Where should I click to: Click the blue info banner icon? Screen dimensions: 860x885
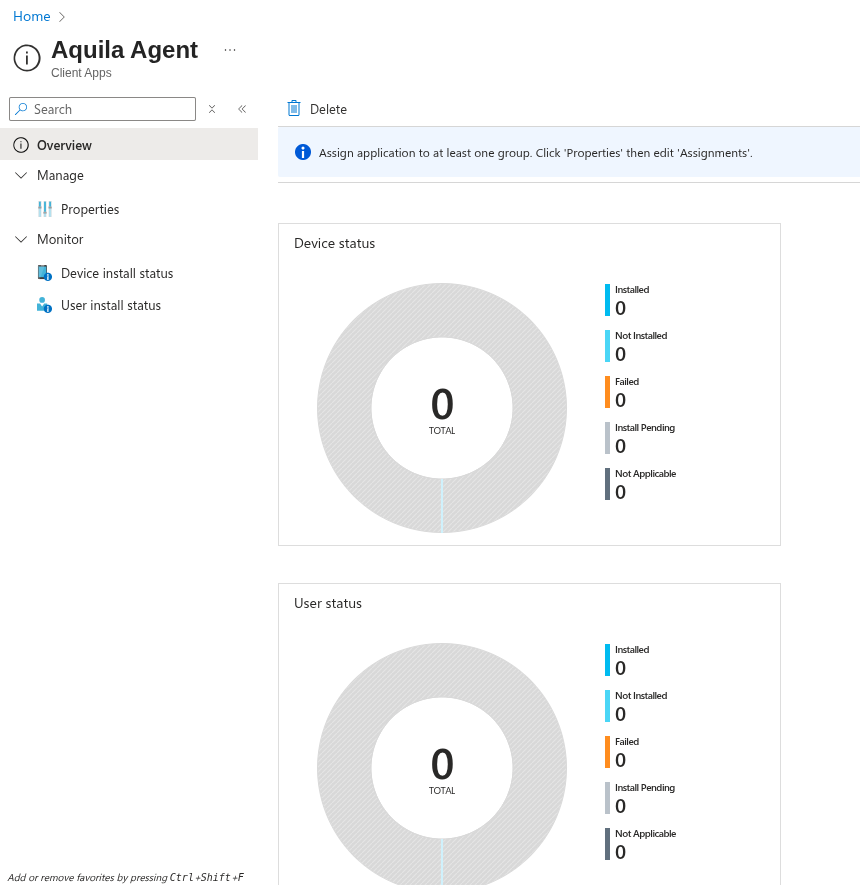pyautogui.click(x=303, y=152)
